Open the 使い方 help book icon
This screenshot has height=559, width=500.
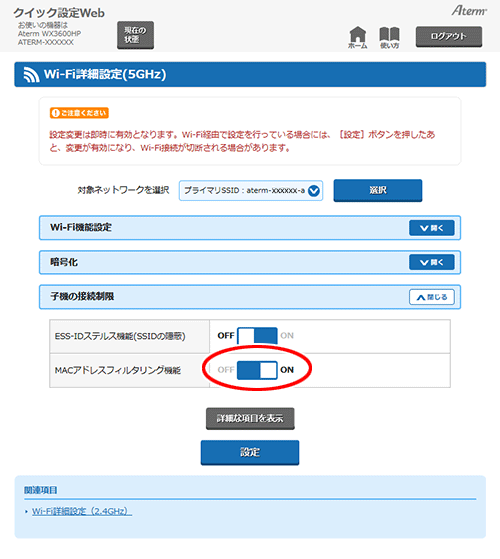(389, 37)
